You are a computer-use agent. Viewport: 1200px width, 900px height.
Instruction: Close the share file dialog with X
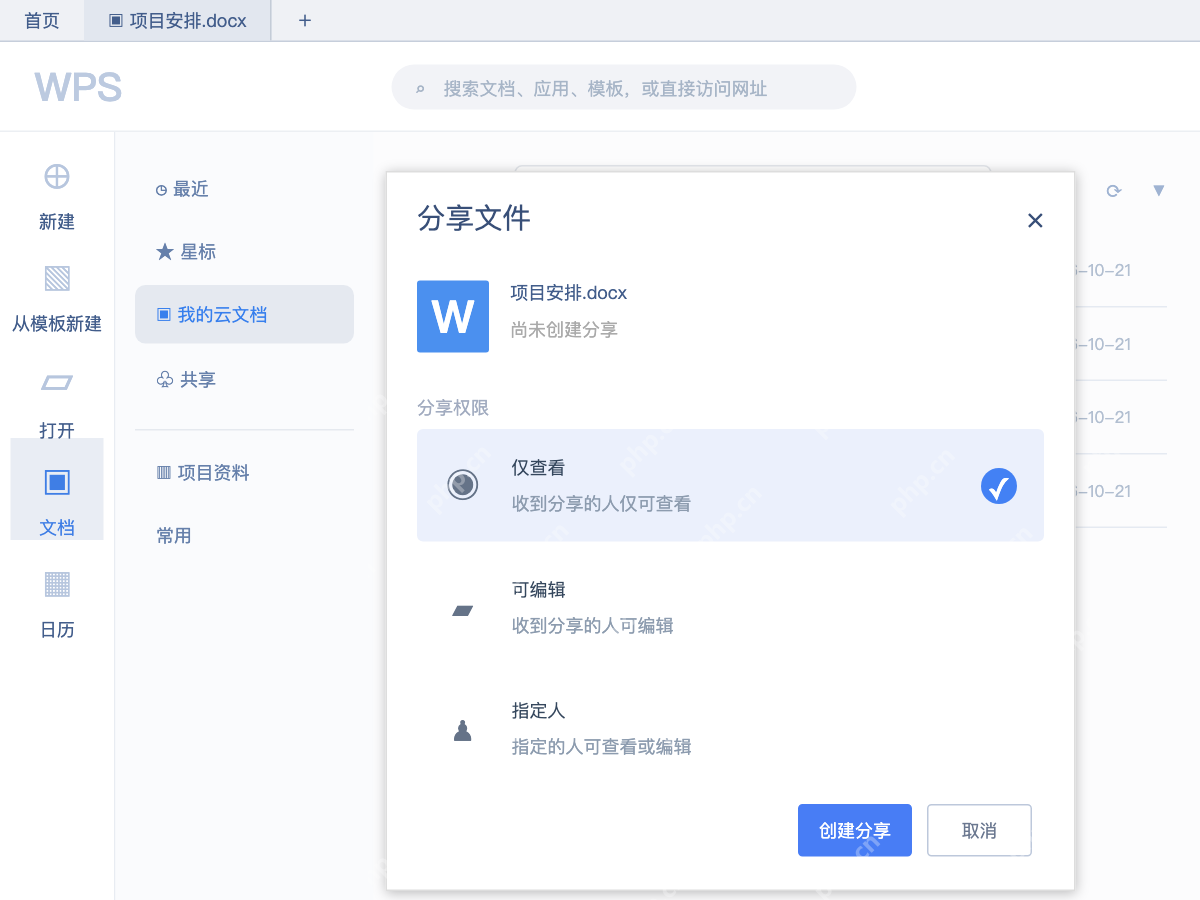tap(1035, 220)
